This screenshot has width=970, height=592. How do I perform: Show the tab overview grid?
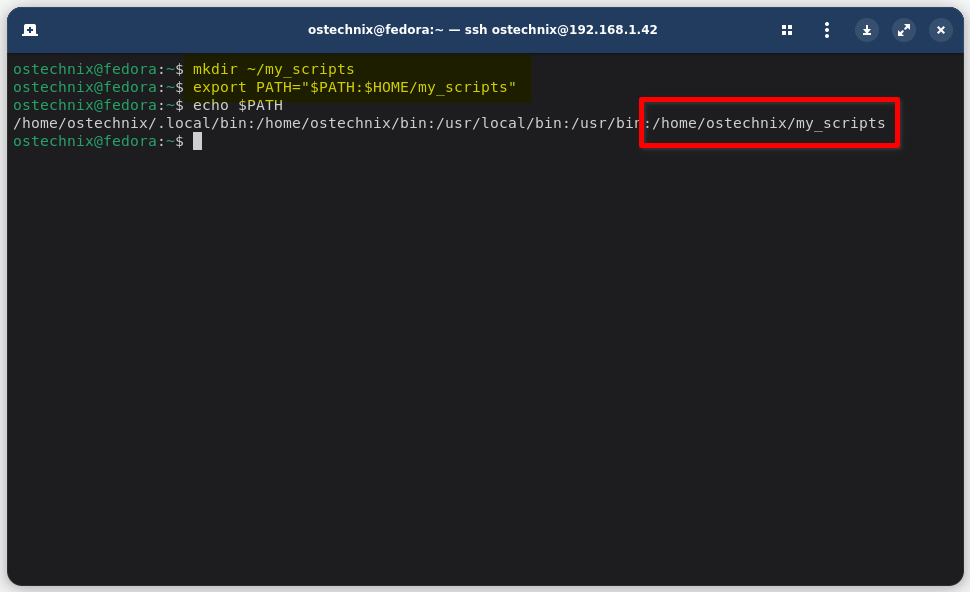[x=787, y=30]
